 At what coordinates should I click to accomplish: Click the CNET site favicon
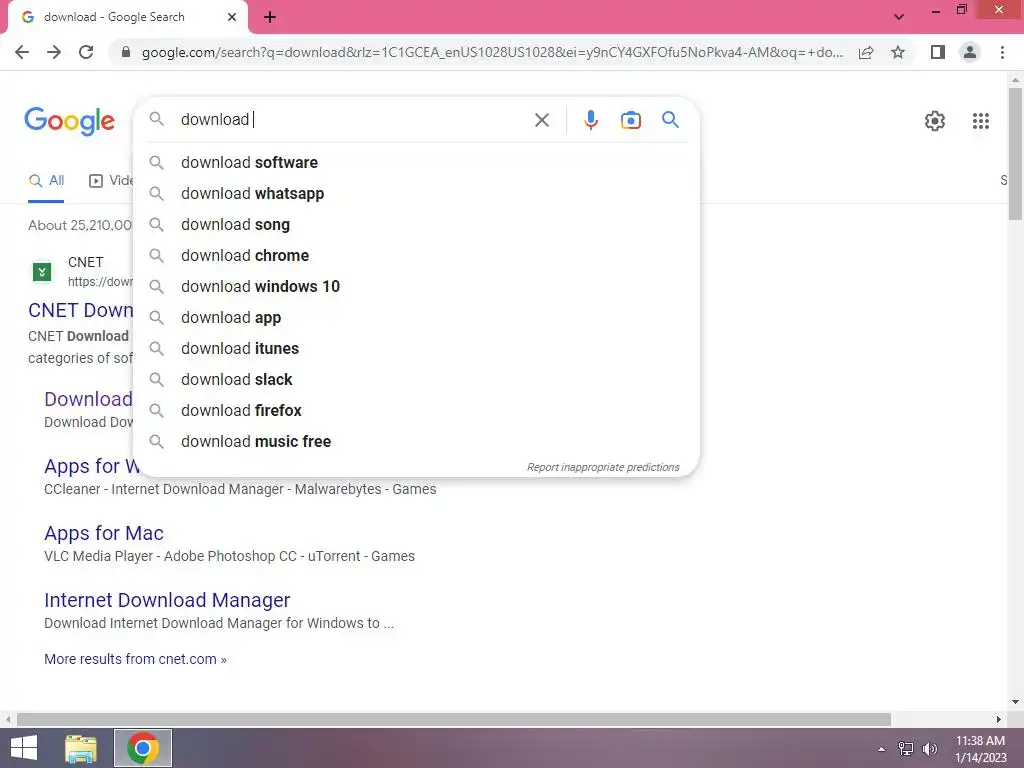click(42, 272)
